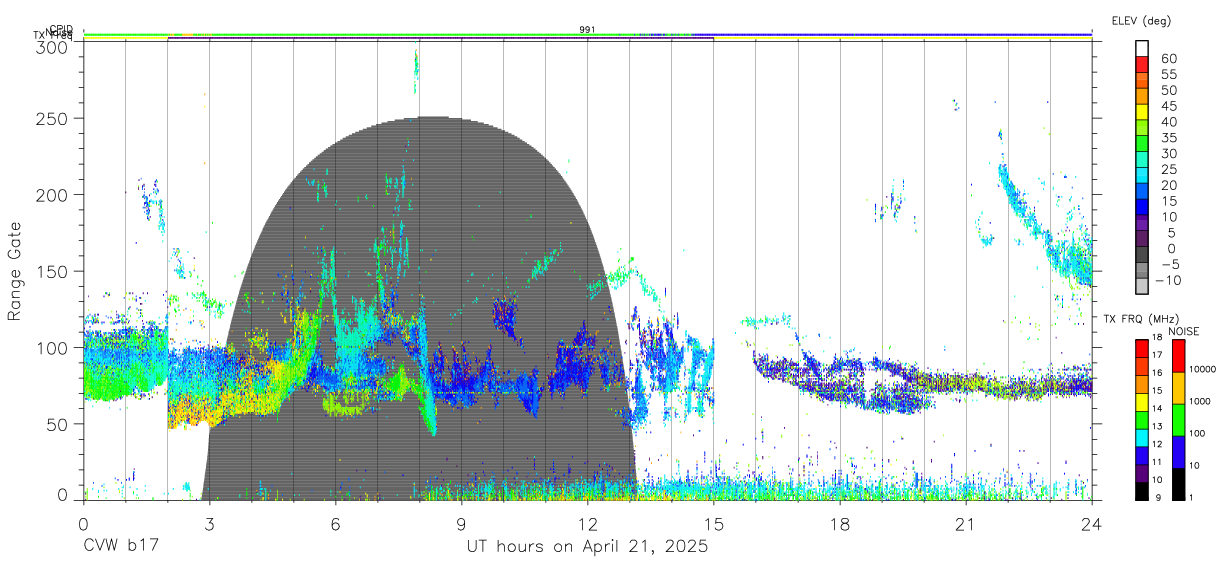
Task: Click the '30' label on the ELEV legend
Action: tap(1168, 153)
